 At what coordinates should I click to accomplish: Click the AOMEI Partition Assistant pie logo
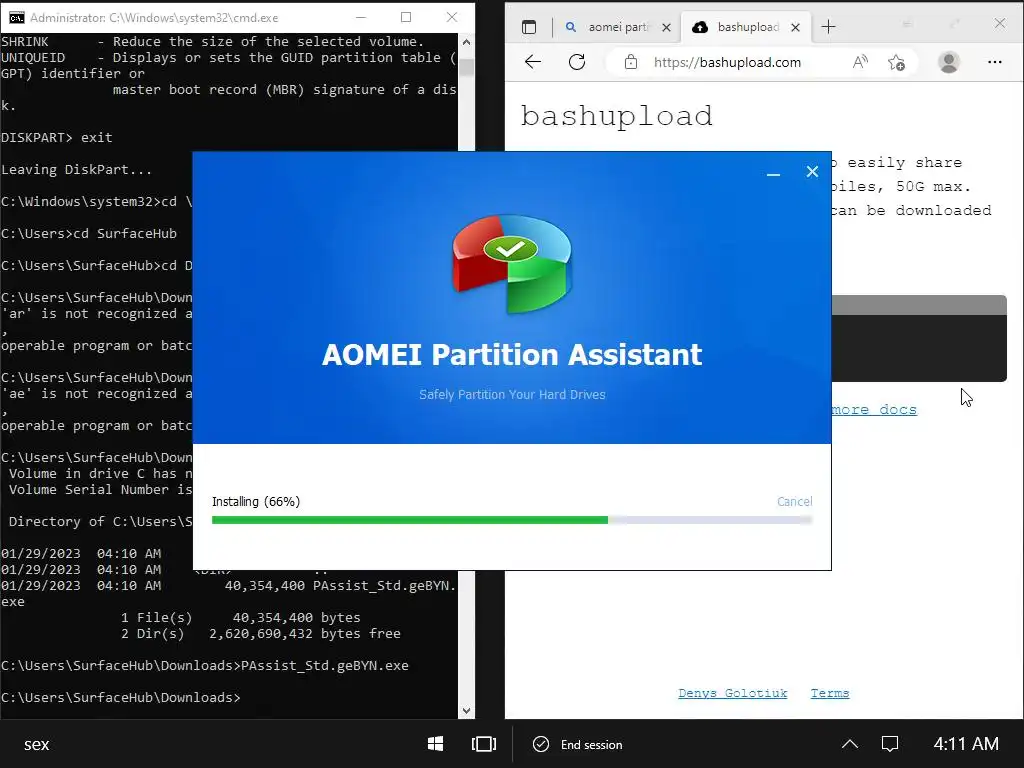coord(512,264)
